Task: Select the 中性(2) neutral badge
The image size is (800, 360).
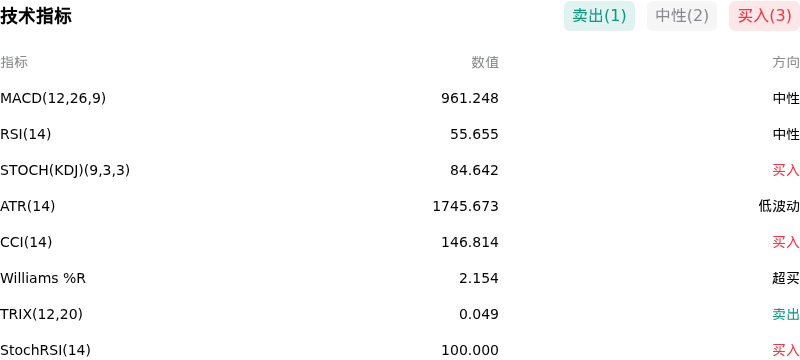Action: click(682, 16)
